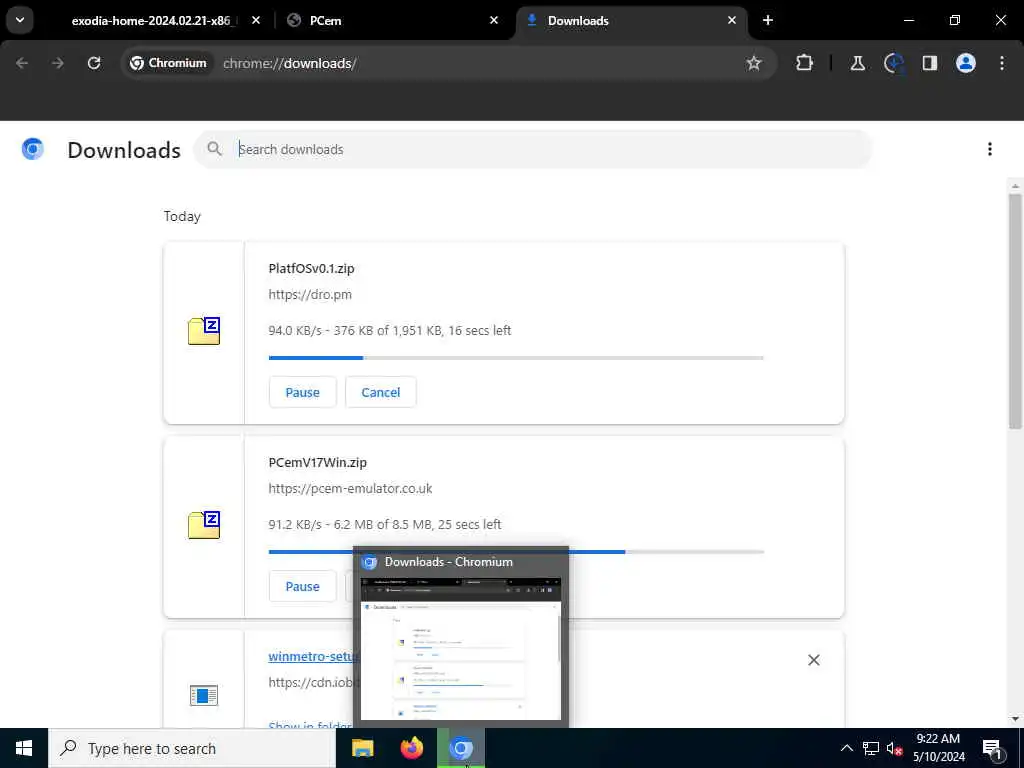Open the Windows Start menu
This screenshot has width=1024, height=768.
click(24, 748)
